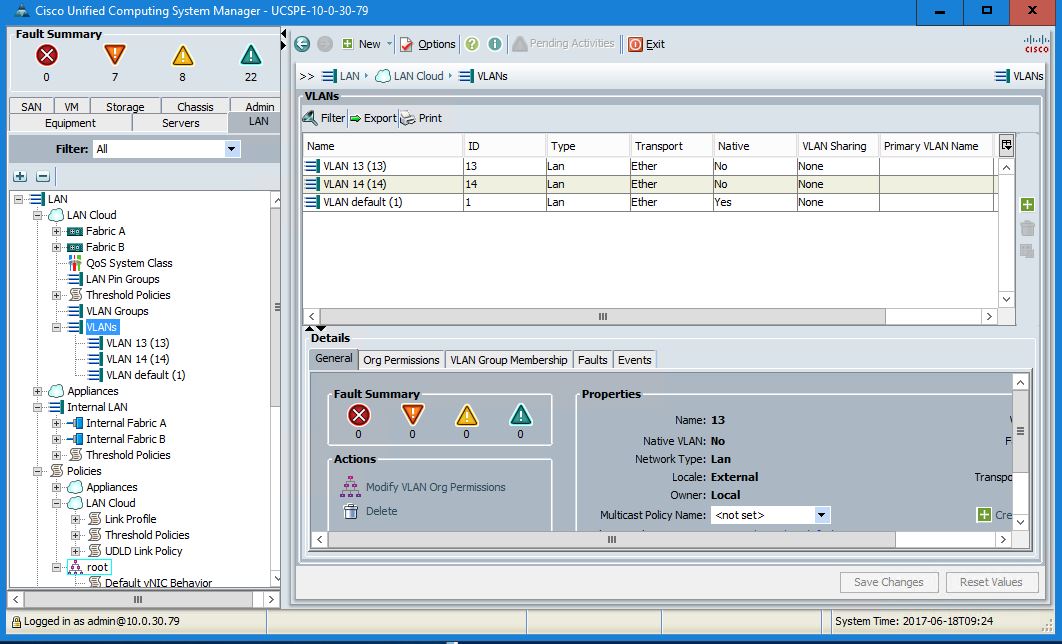Open the info icon in the toolbar
This screenshot has width=1062, height=644.
click(495, 44)
